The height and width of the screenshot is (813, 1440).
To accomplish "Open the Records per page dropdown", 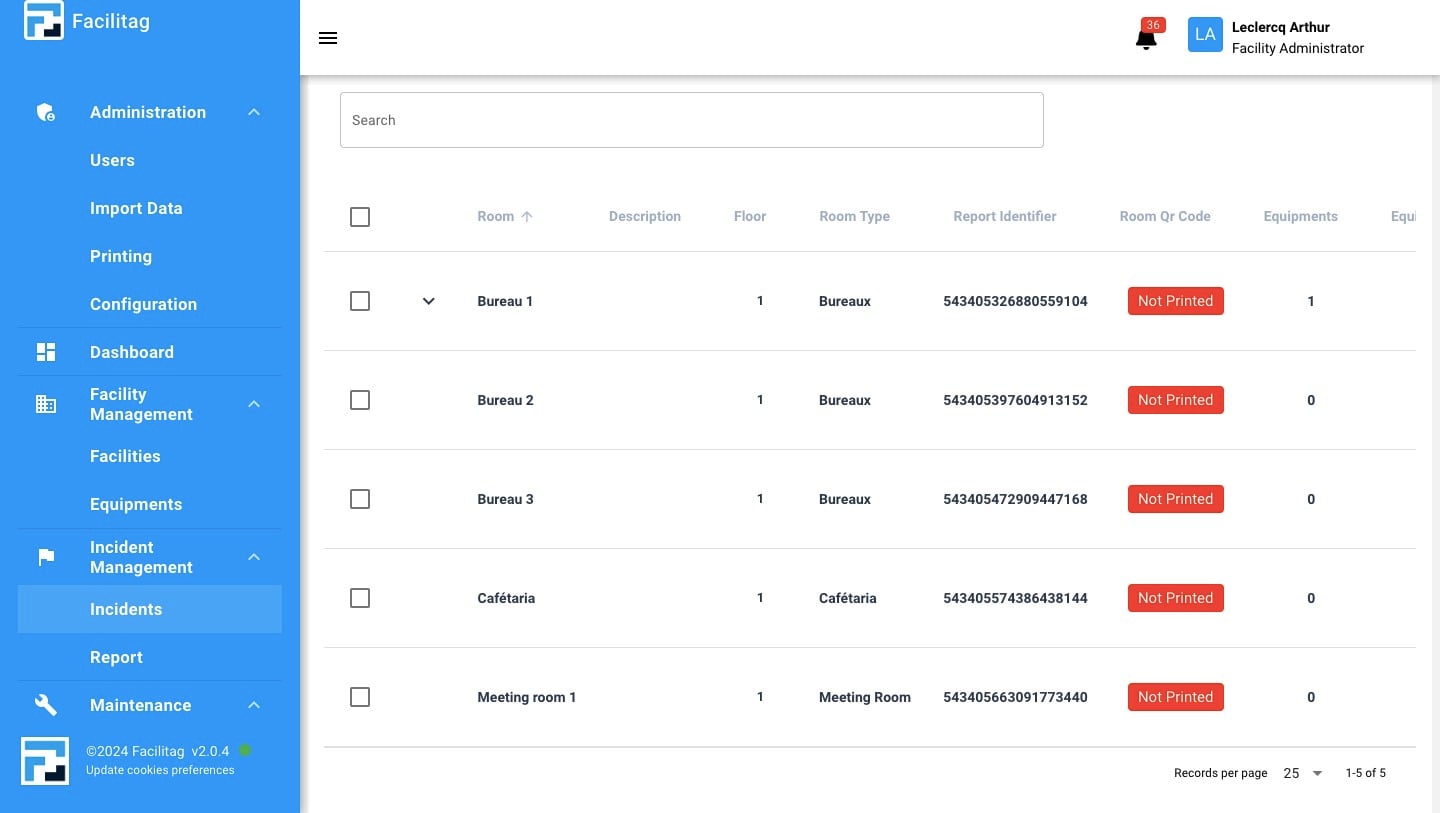I will coord(1303,773).
